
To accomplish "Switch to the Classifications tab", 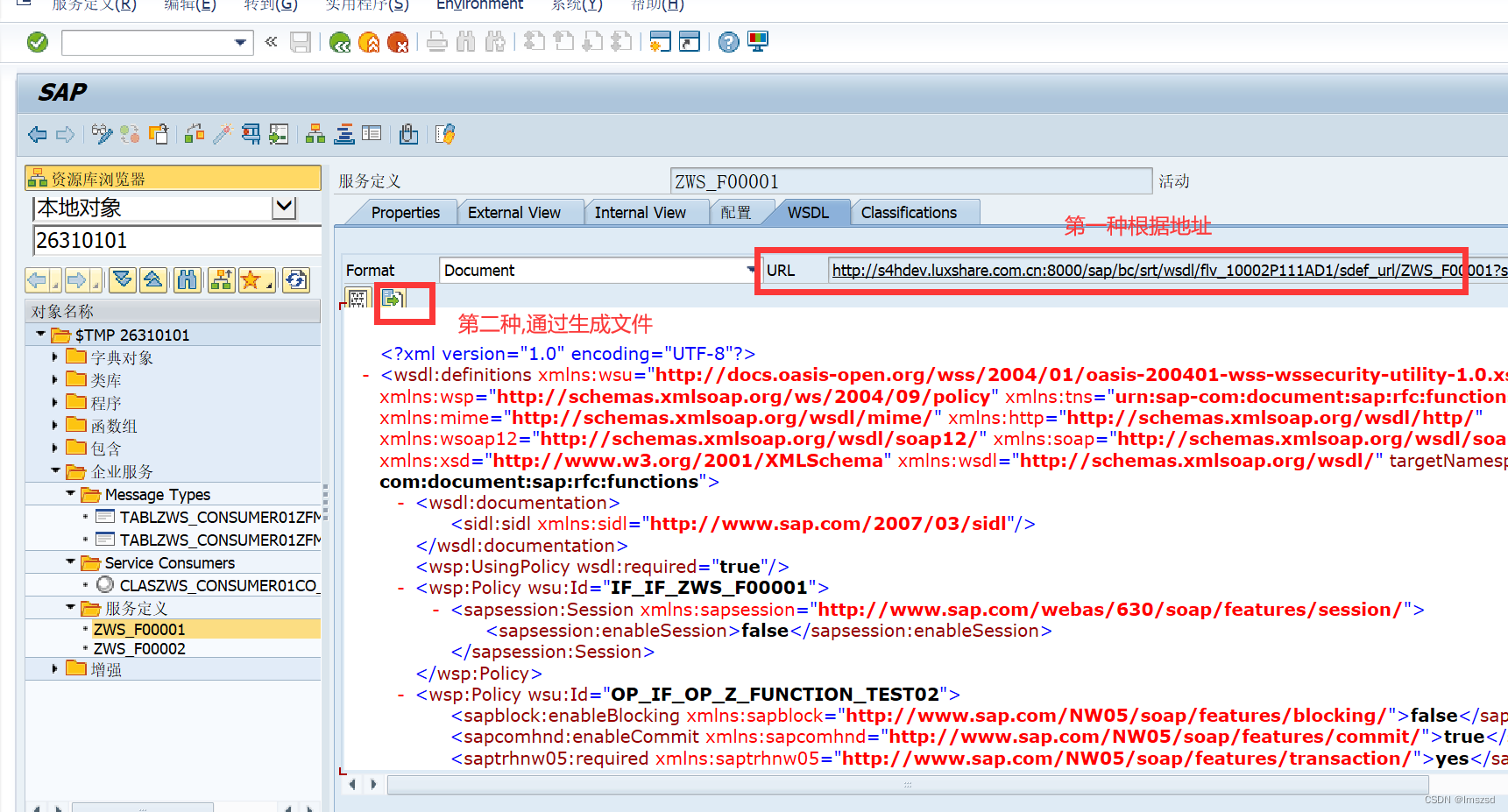I will (909, 213).
